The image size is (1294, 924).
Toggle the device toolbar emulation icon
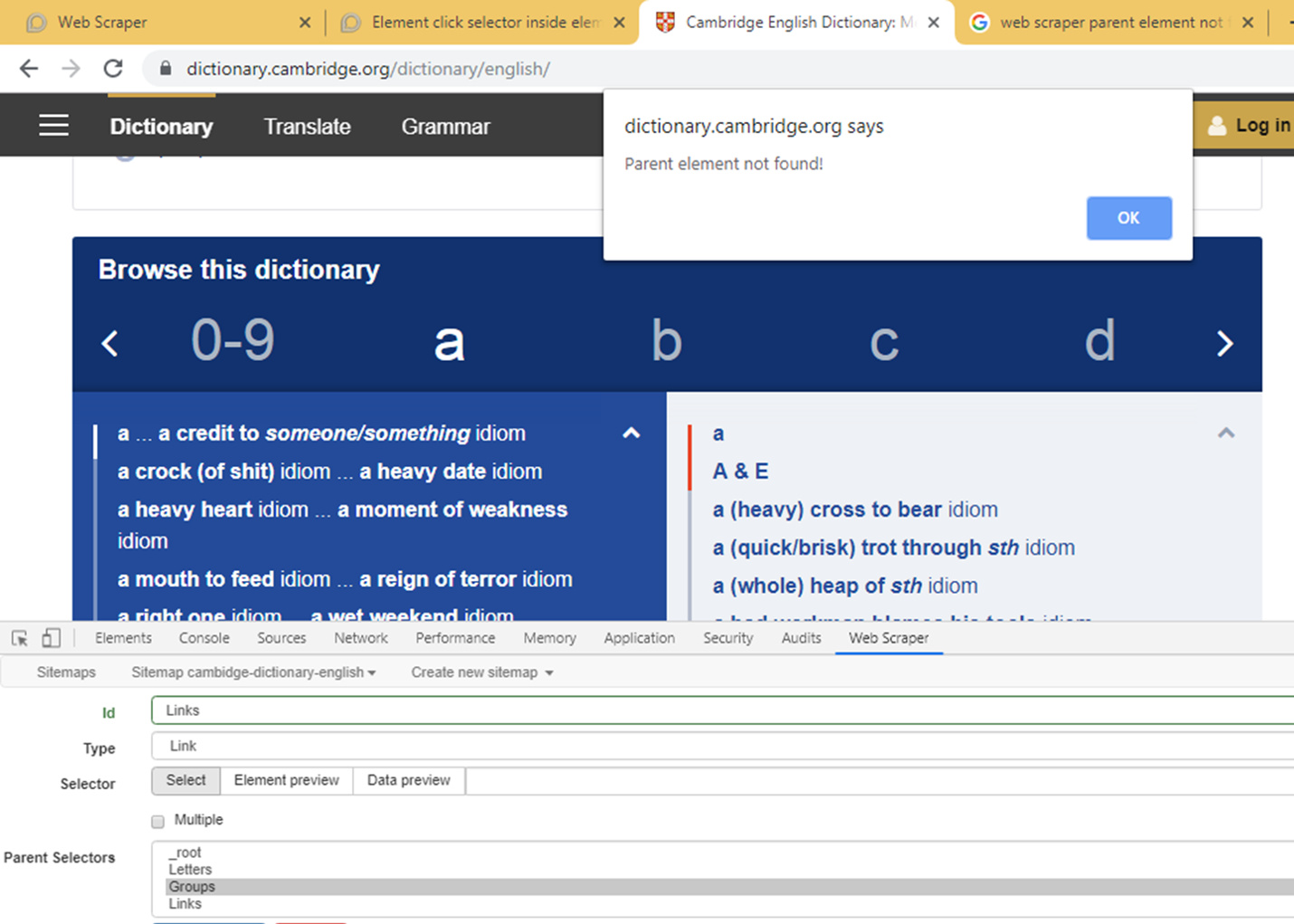pyautogui.click(x=52, y=638)
